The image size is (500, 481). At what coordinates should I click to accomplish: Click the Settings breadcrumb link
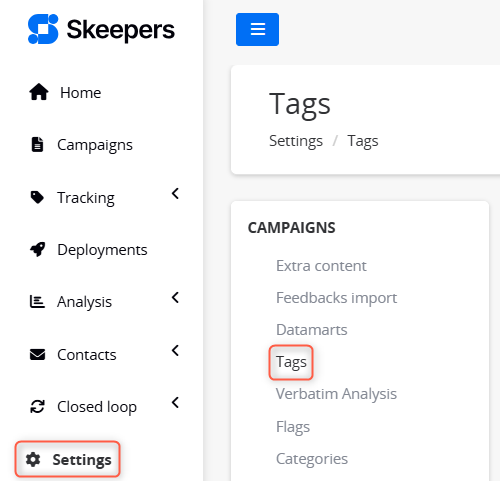click(296, 141)
